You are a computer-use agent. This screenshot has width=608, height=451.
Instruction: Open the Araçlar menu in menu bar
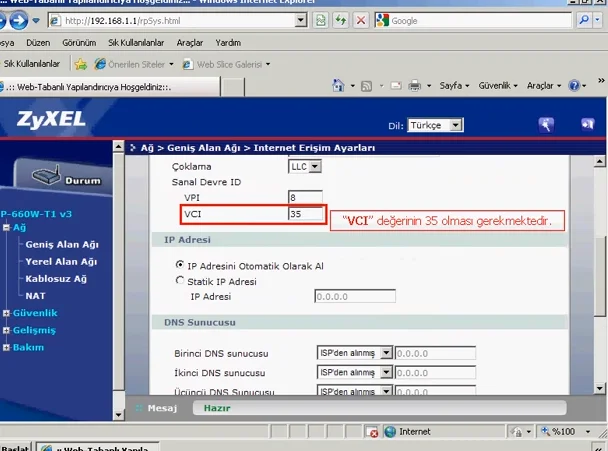click(190, 43)
